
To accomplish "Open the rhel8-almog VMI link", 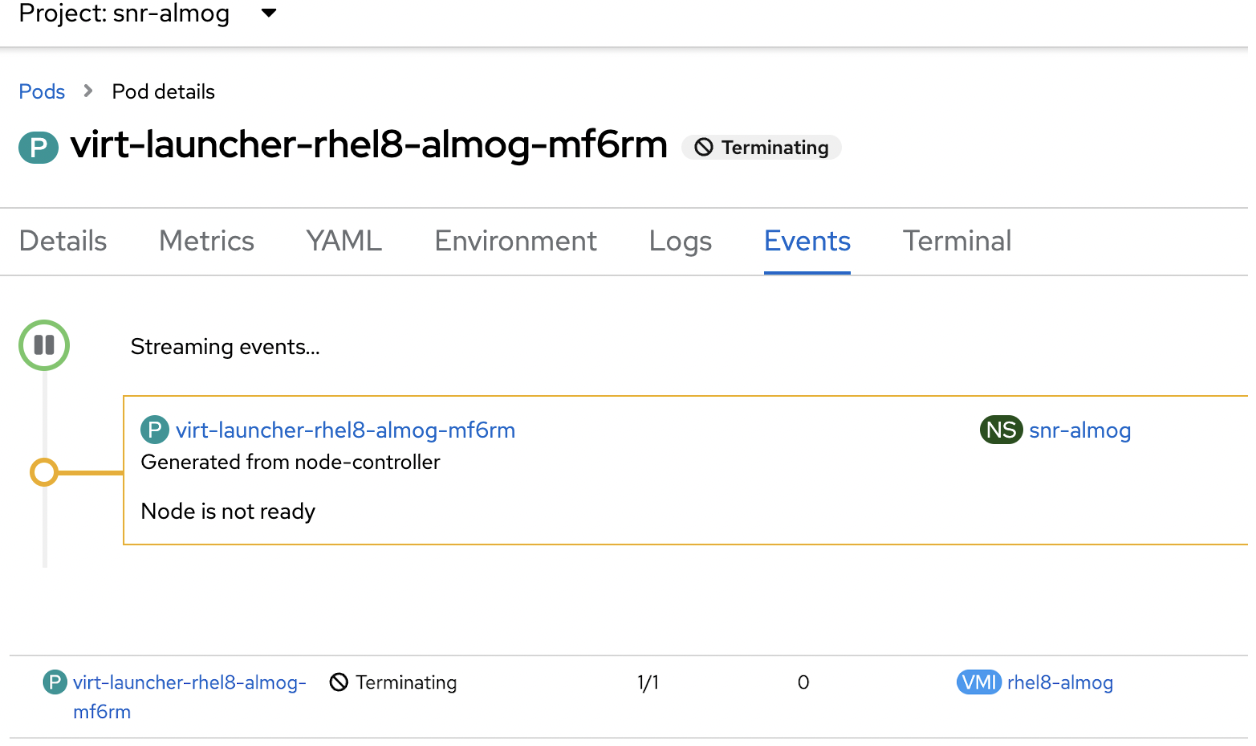I will pos(1060,682).
